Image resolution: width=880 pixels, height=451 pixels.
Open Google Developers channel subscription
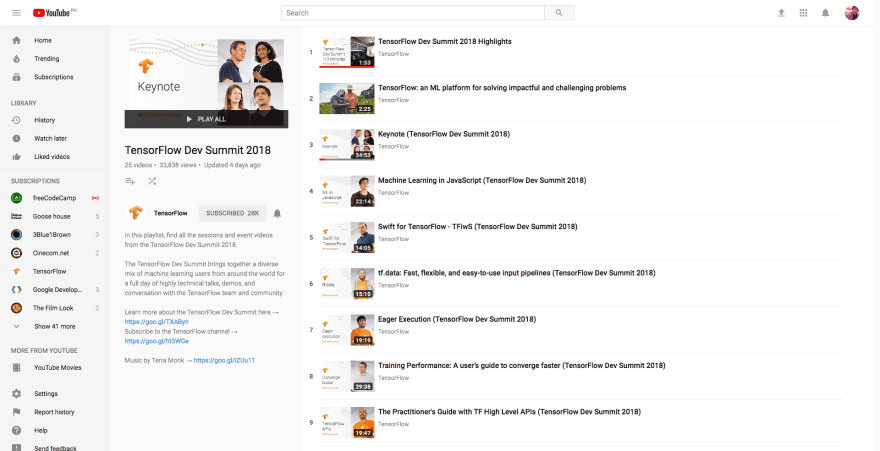55,290
